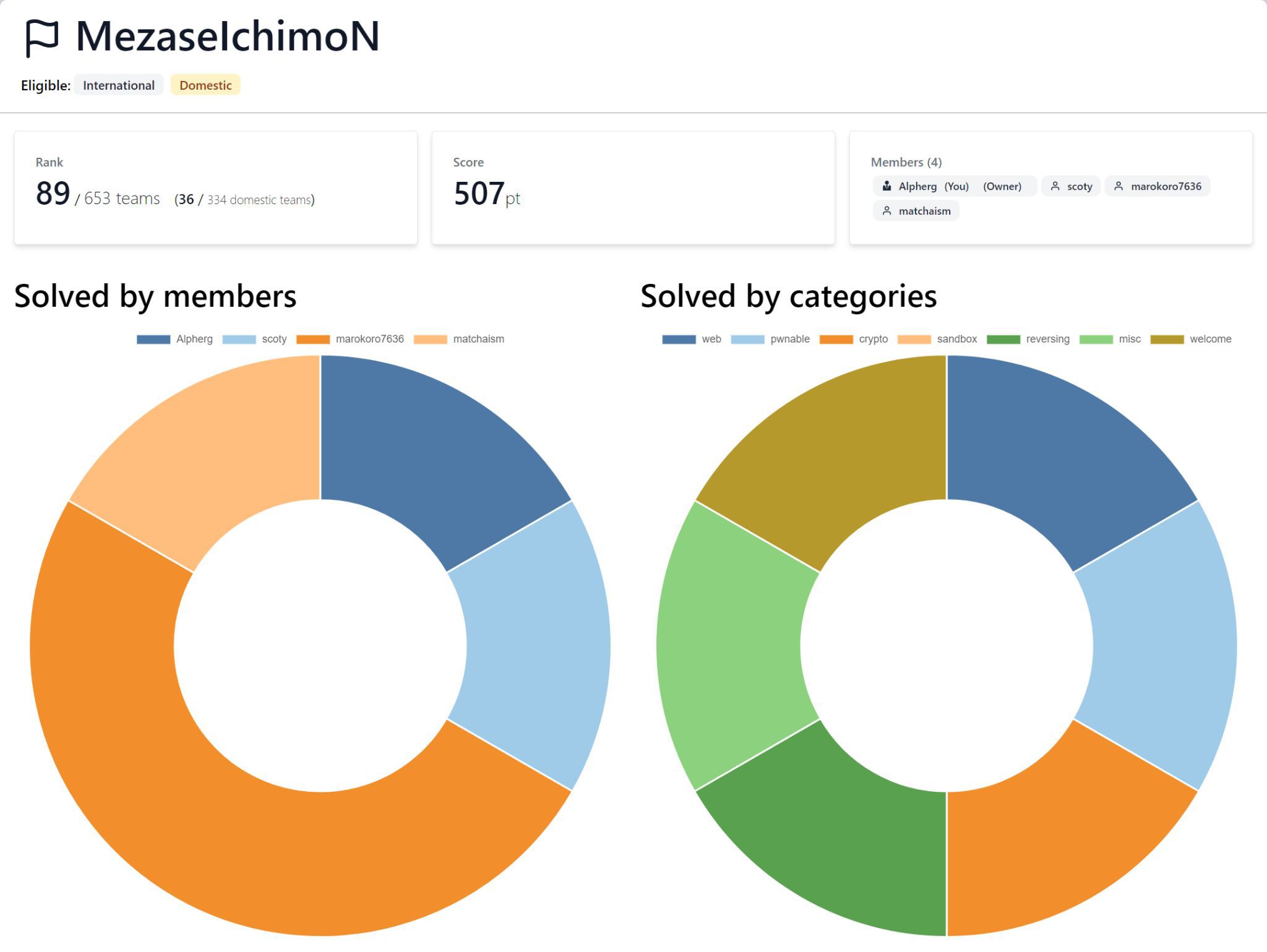
Task: Toggle matchaism legend entry
Action: pos(458,339)
